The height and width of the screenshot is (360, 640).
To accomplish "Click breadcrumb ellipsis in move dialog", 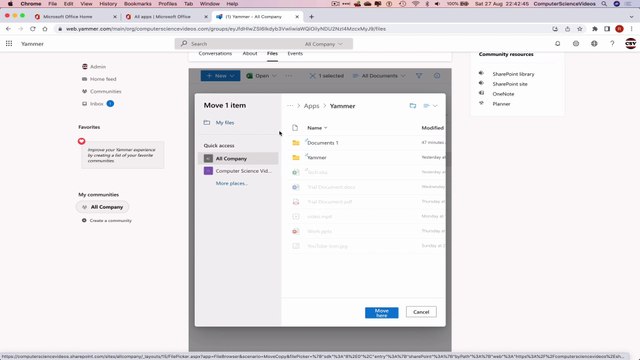I will pos(290,106).
